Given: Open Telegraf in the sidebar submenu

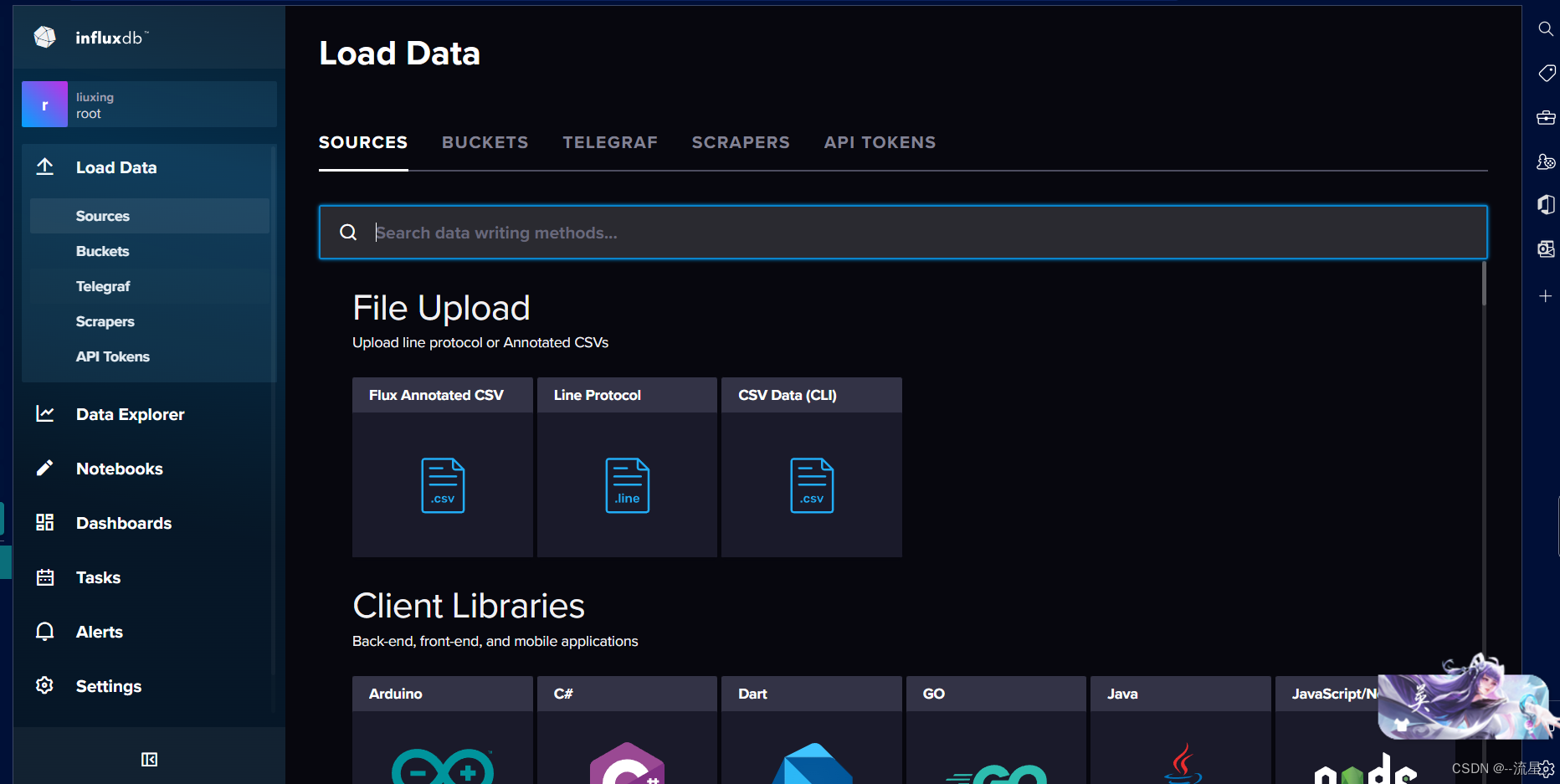Looking at the screenshot, I should tap(150, 286).
